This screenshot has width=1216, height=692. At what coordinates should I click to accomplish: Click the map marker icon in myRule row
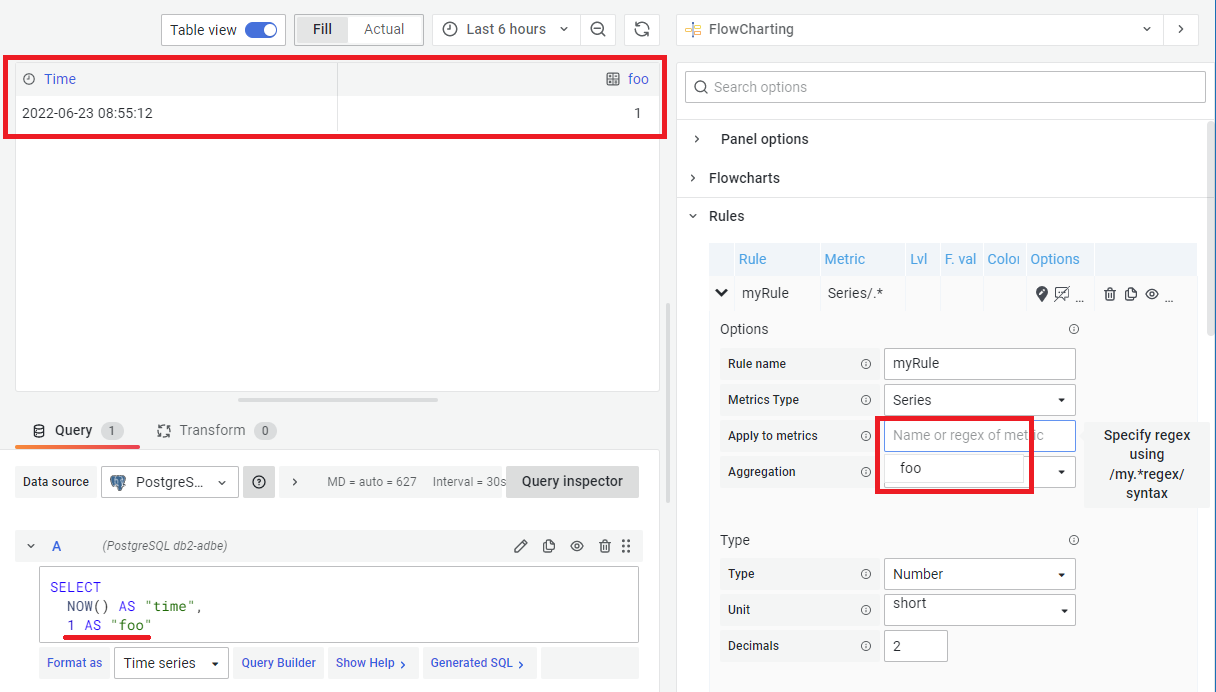(1042, 294)
